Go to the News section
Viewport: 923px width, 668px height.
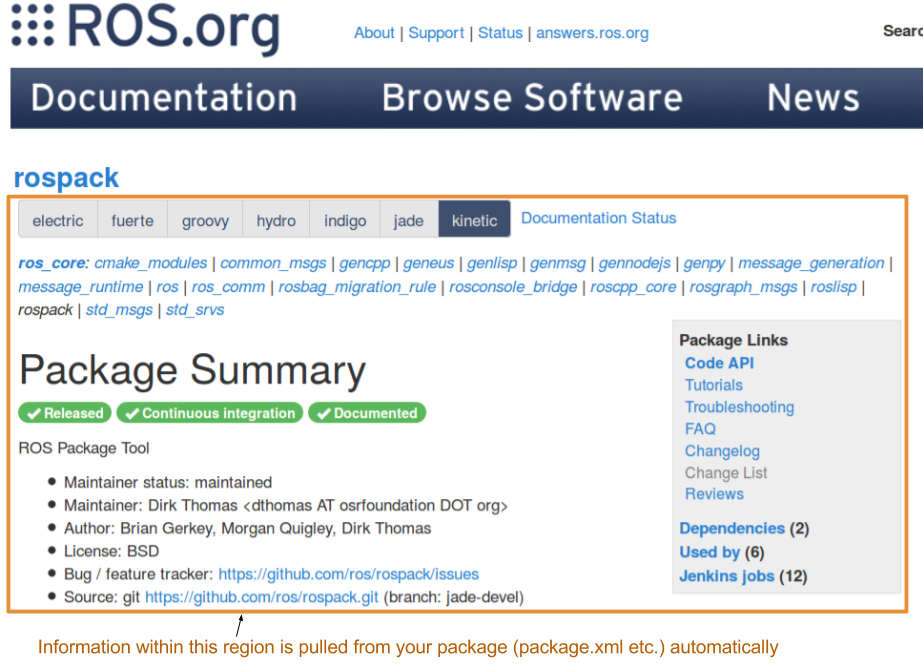[812, 98]
